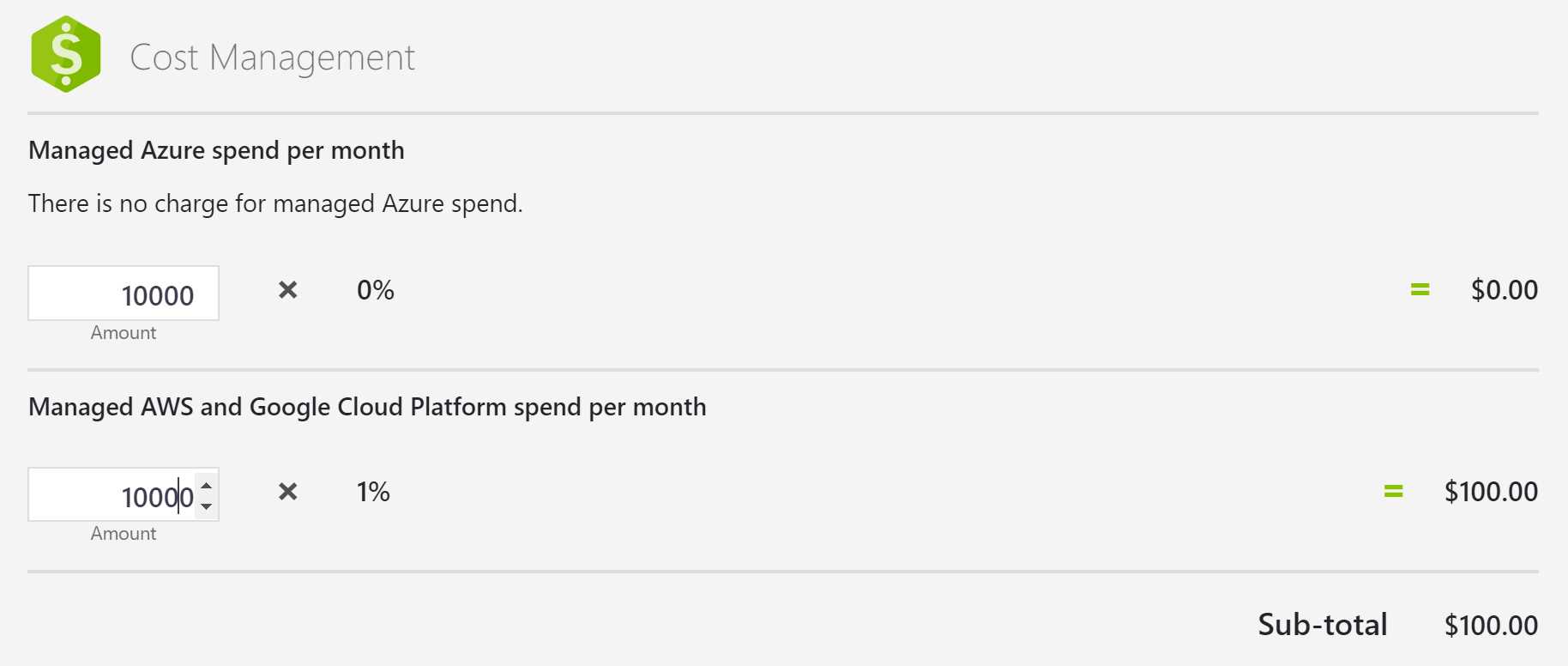Viewport: 1568px width, 666px height.
Task: Click the $100.00 sub-total value
Action: click(x=1491, y=624)
